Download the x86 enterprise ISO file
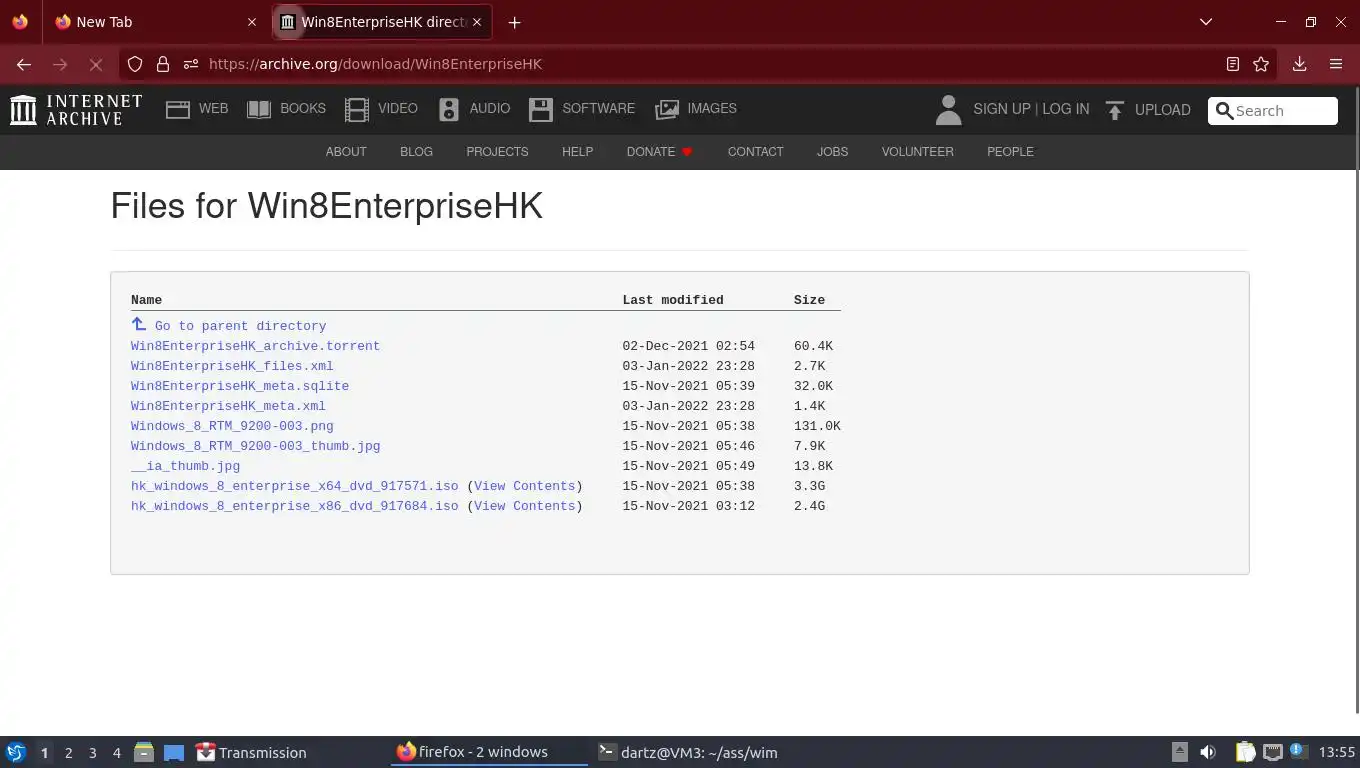Image resolution: width=1360 pixels, height=768 pixels. (x=294, y=506)
